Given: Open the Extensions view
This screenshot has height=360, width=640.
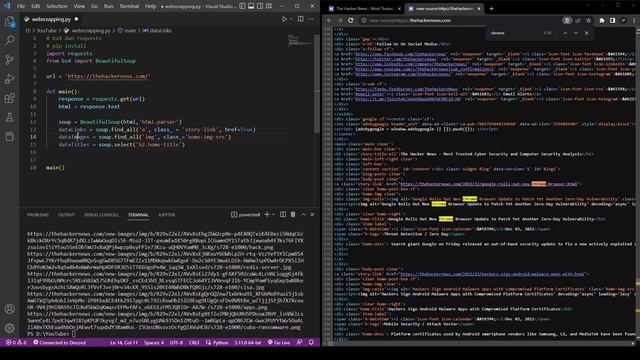Looking at the screenshot, I should (x=9, y=98).
